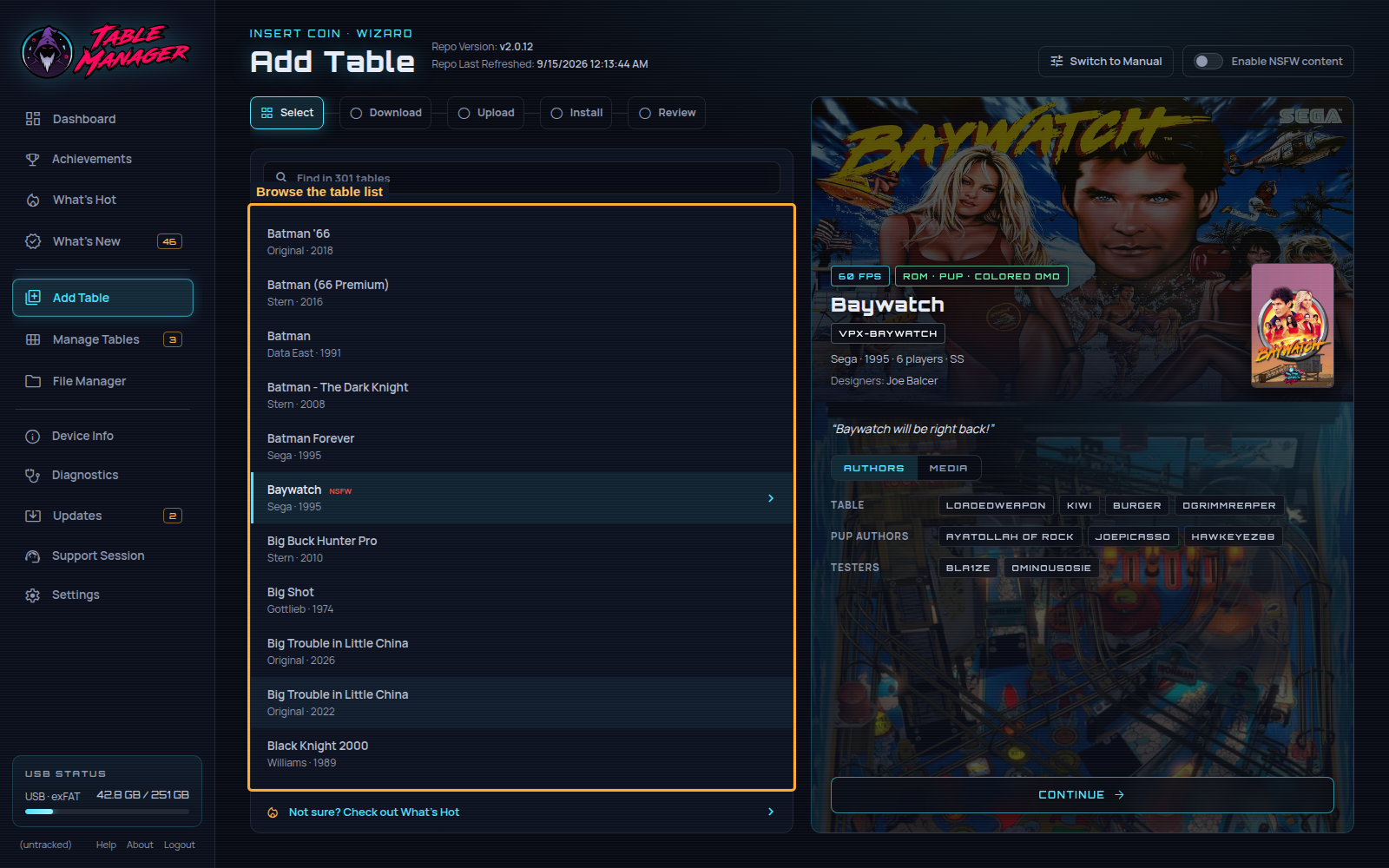Select the Install wizard step
Screen dimensions: 1389x868
point(576,113)
